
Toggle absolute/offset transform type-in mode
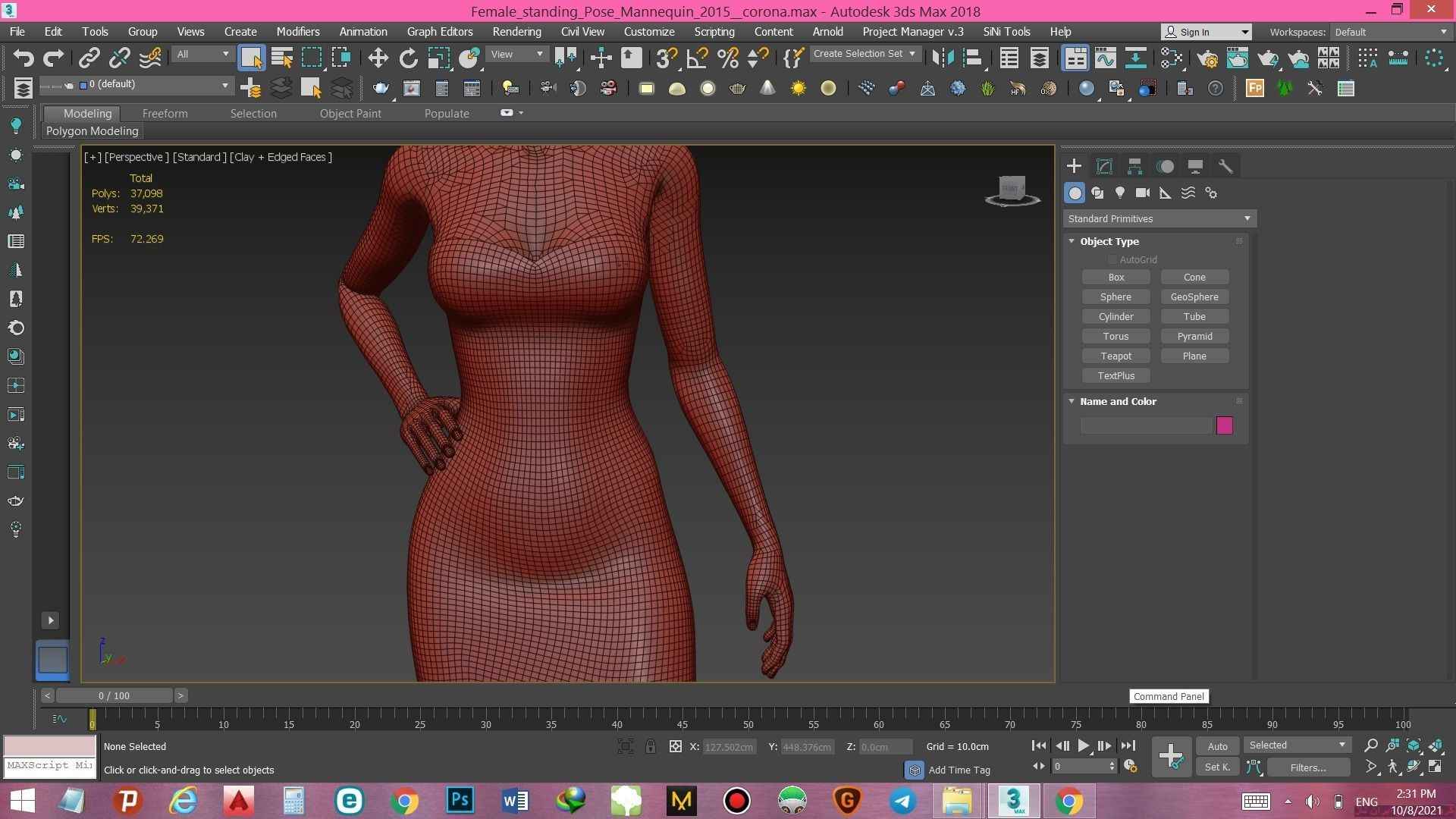[x=675, y=746]
